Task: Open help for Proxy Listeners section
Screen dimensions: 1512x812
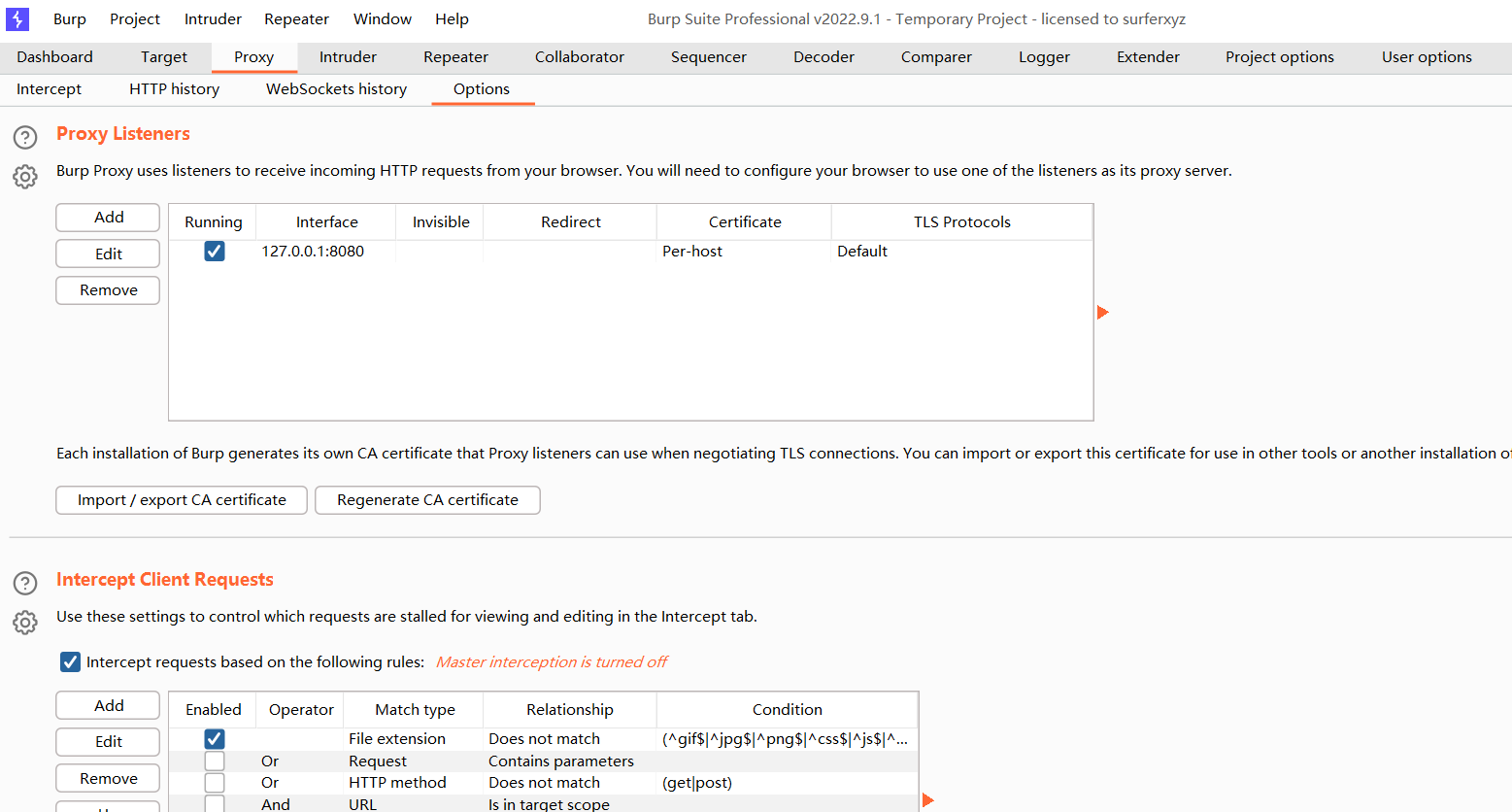Action: pos(25,137)
